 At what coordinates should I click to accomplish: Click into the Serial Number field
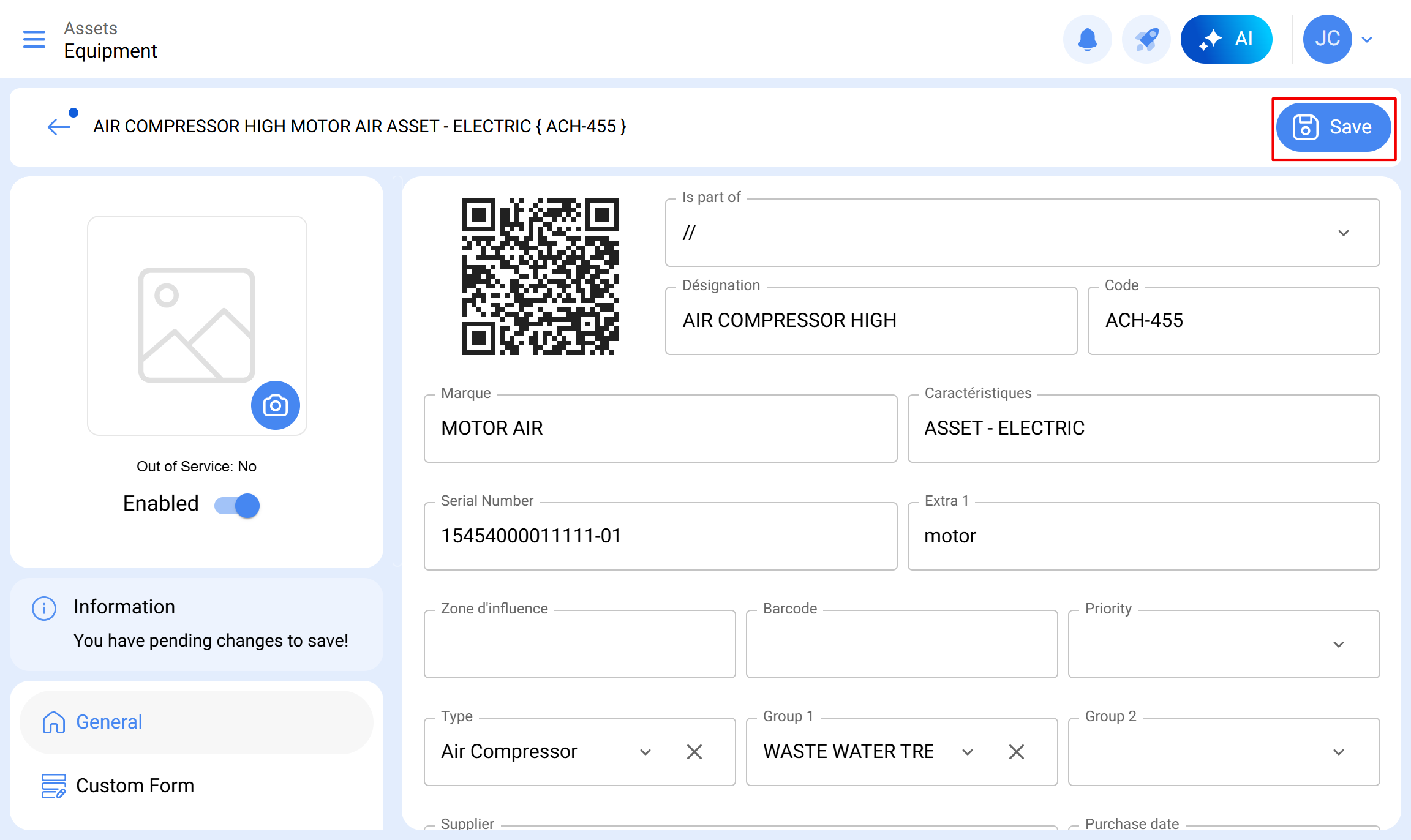(660, 536)
